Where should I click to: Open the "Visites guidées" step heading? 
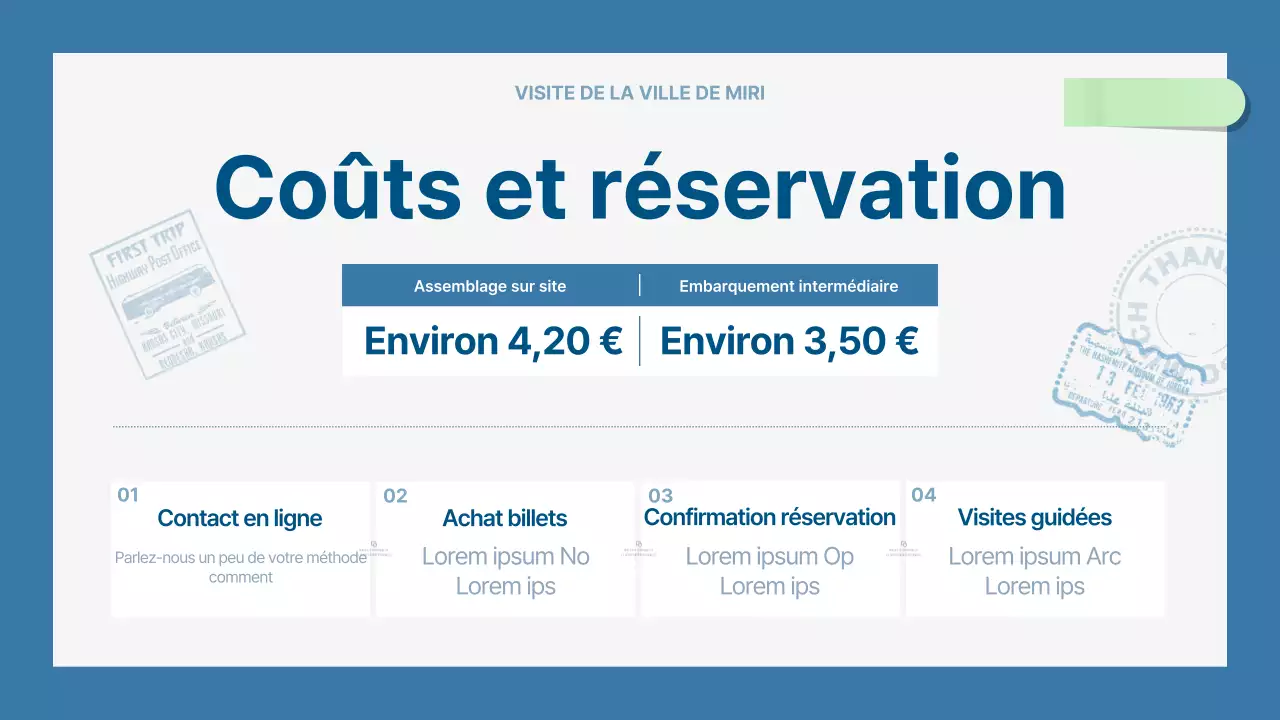[x=1035, y=517]
